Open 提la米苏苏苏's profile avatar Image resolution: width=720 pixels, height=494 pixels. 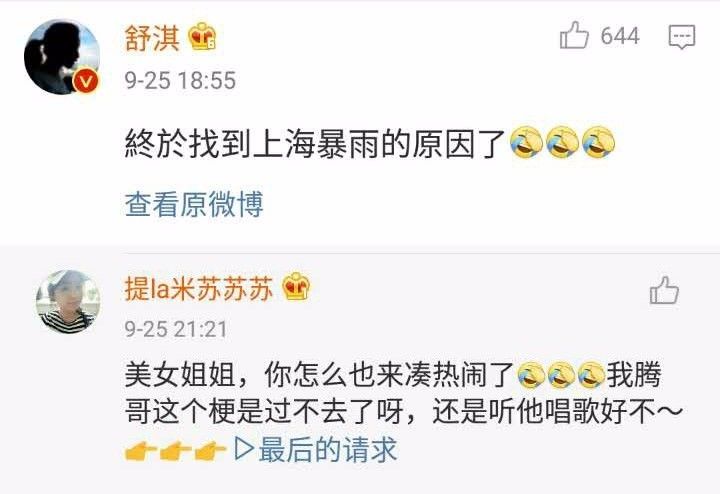[x=68, y=301]
